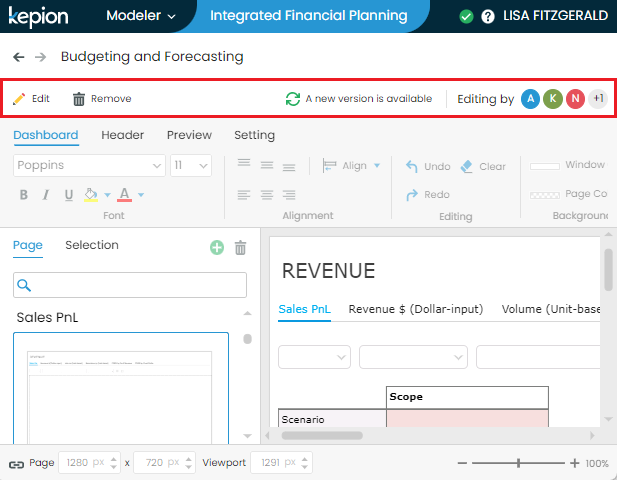Open the second empty canvas dropdown
Screen dimensions: 617x480
click(413, 357)
